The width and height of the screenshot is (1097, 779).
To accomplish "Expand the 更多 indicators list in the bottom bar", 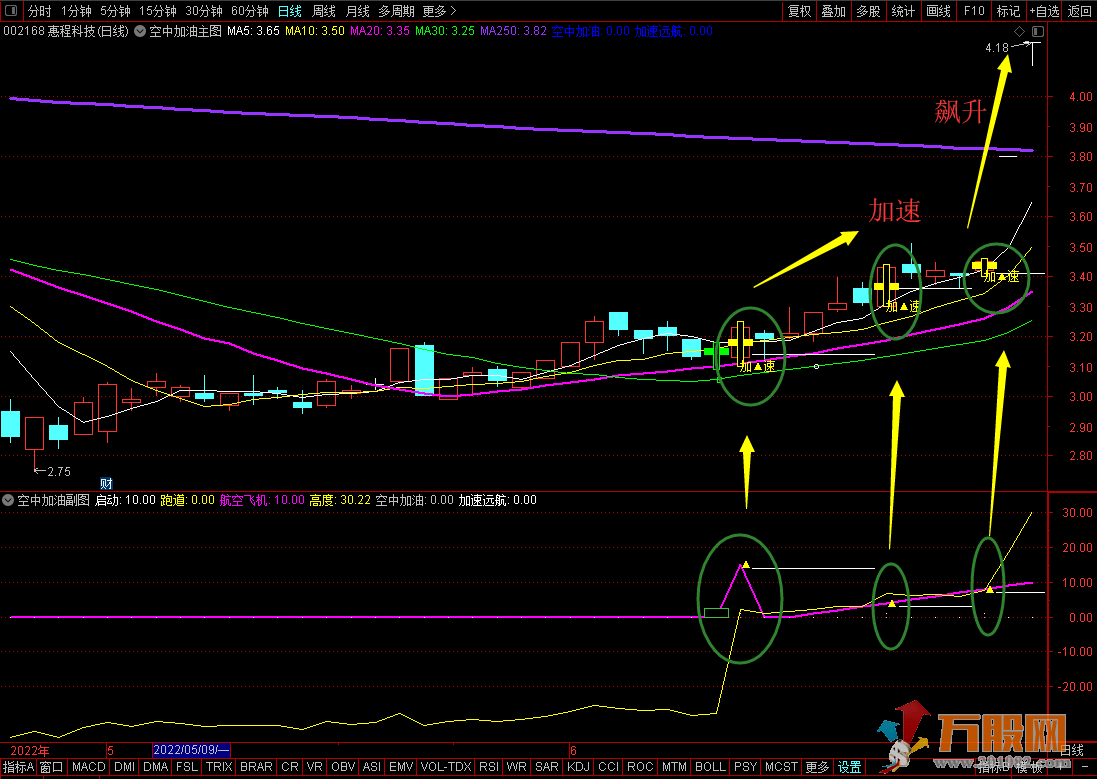I will point(817,767).
